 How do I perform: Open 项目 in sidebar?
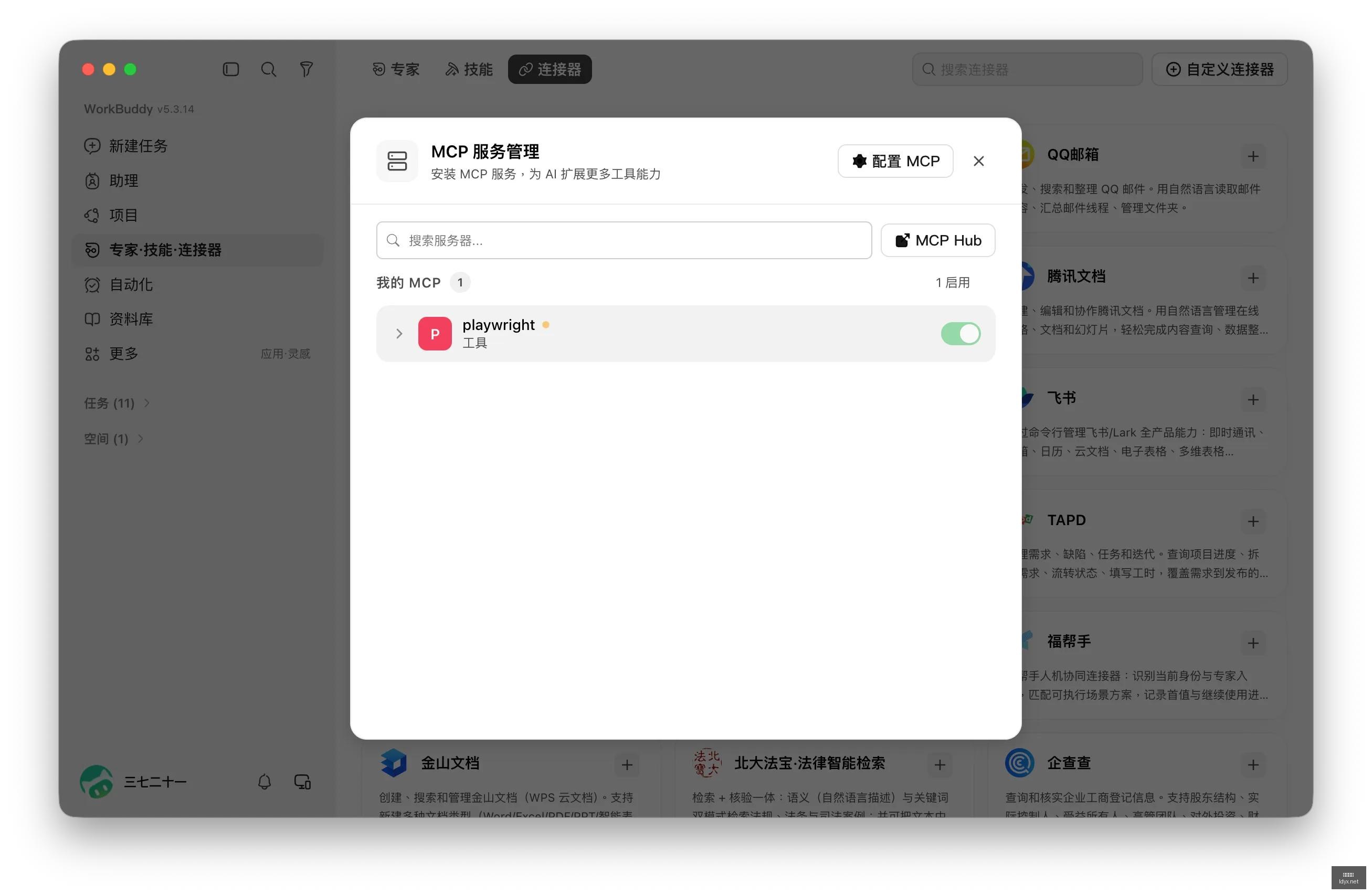point(198,216)
